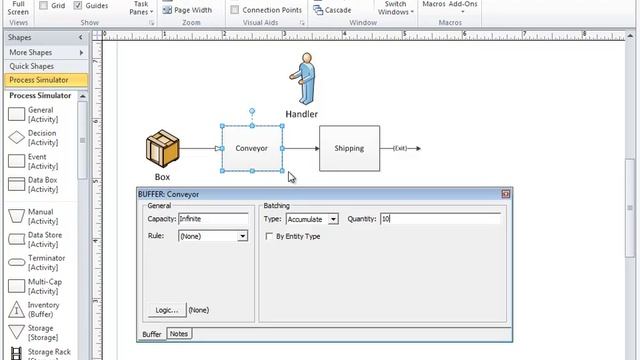
Task: Select the Manual [Activity] shape
Action: pyautogui.click(x=33, y=217)
